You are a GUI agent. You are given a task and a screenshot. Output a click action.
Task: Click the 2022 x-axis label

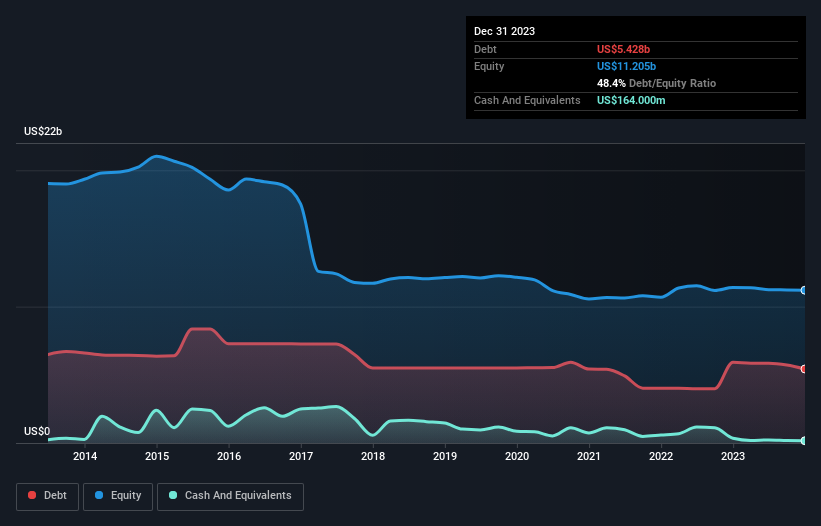coord(661,456)
